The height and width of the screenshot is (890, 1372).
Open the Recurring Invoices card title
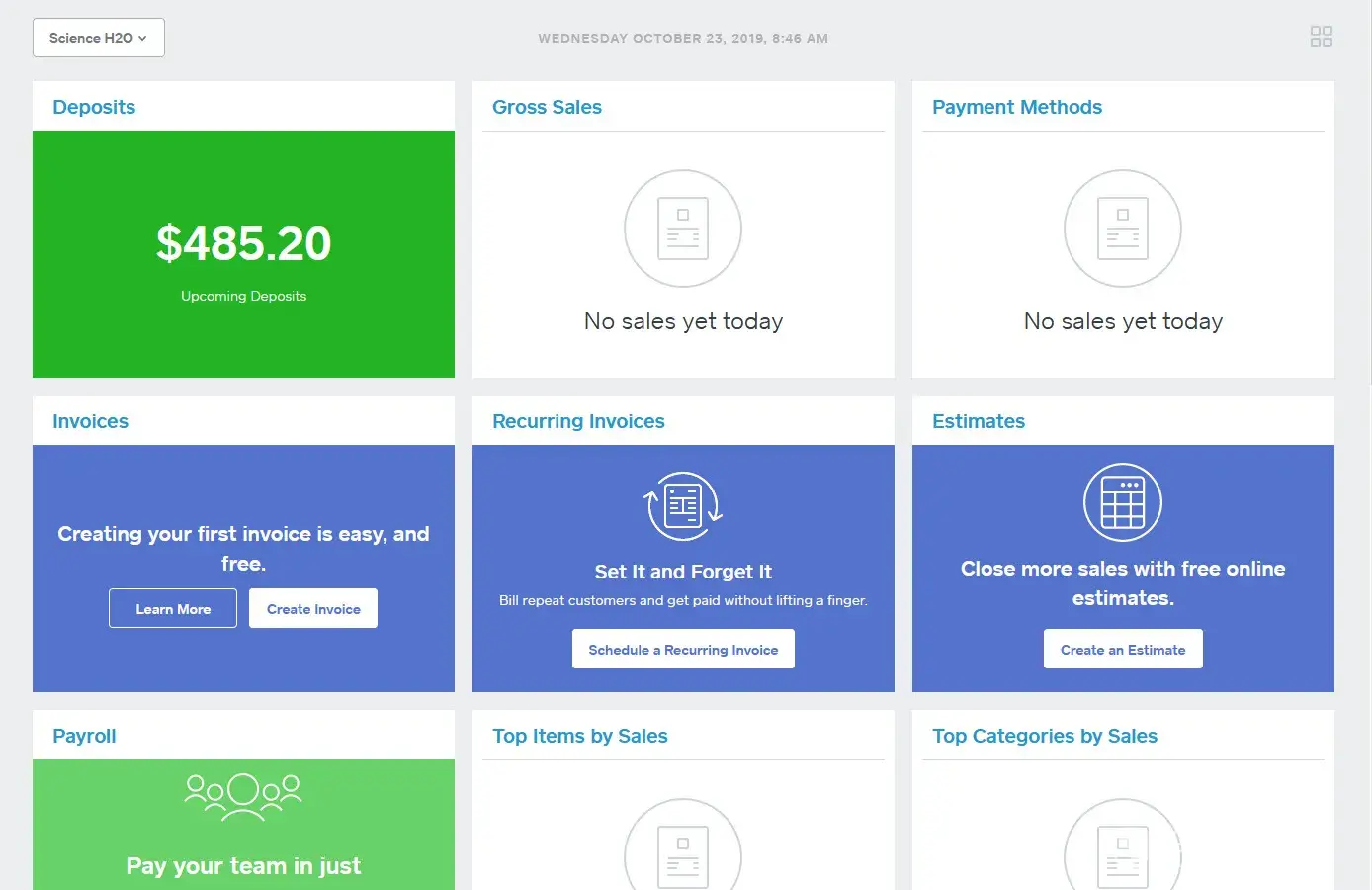[578, 421]
